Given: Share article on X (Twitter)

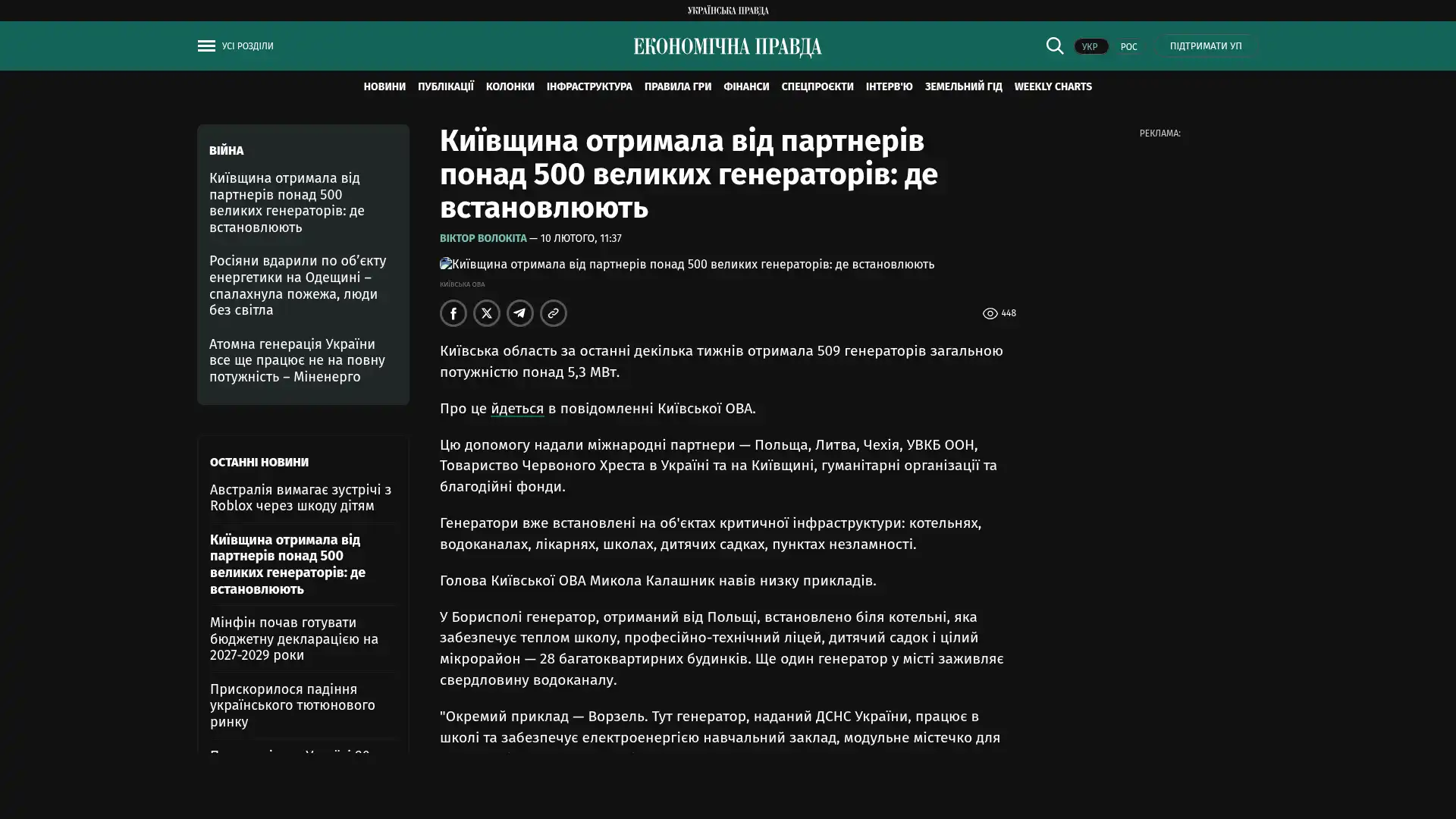Looking at the screenshot, I should (x=487, y=313).
